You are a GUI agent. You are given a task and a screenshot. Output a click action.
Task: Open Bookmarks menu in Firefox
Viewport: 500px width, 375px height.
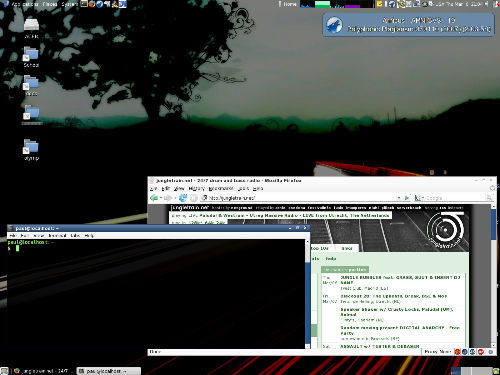(221, 188)
